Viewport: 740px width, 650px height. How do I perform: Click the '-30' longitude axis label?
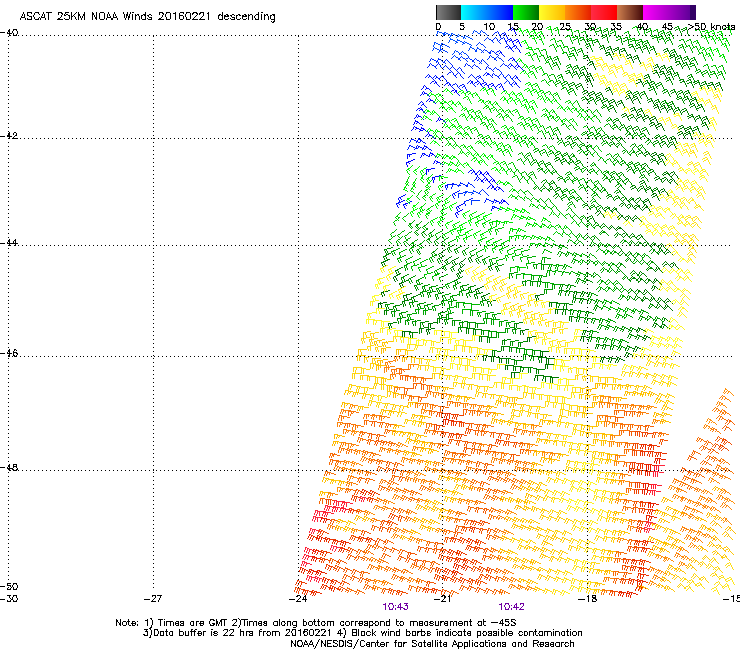click(x=9, y=599)
